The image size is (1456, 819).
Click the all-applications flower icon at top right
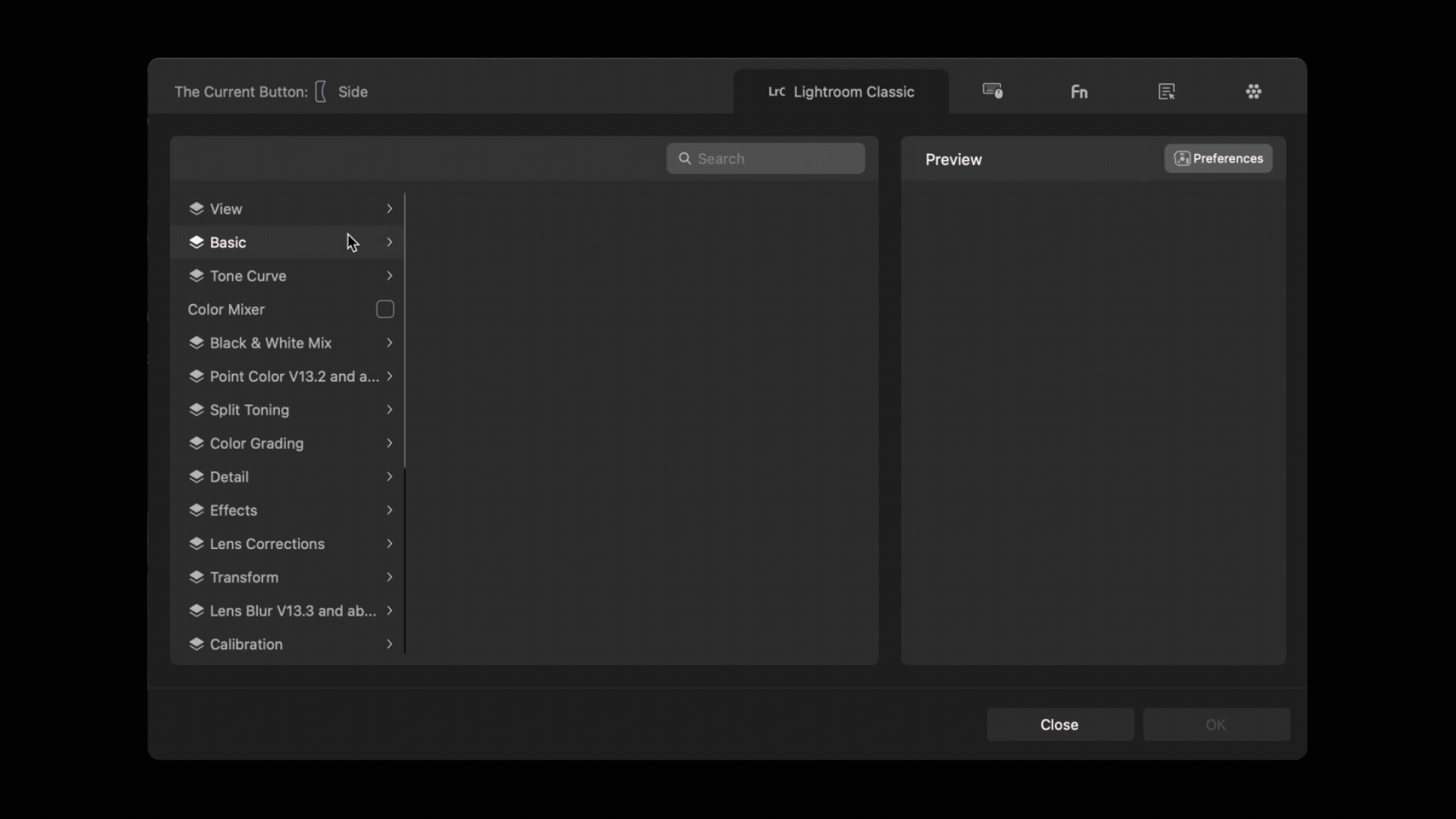click(1254, 91)
